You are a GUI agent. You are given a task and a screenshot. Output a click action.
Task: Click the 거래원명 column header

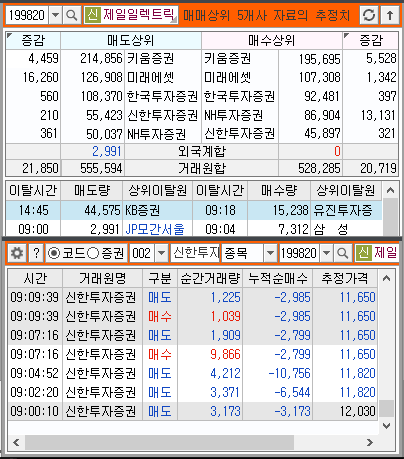(103, 279)
